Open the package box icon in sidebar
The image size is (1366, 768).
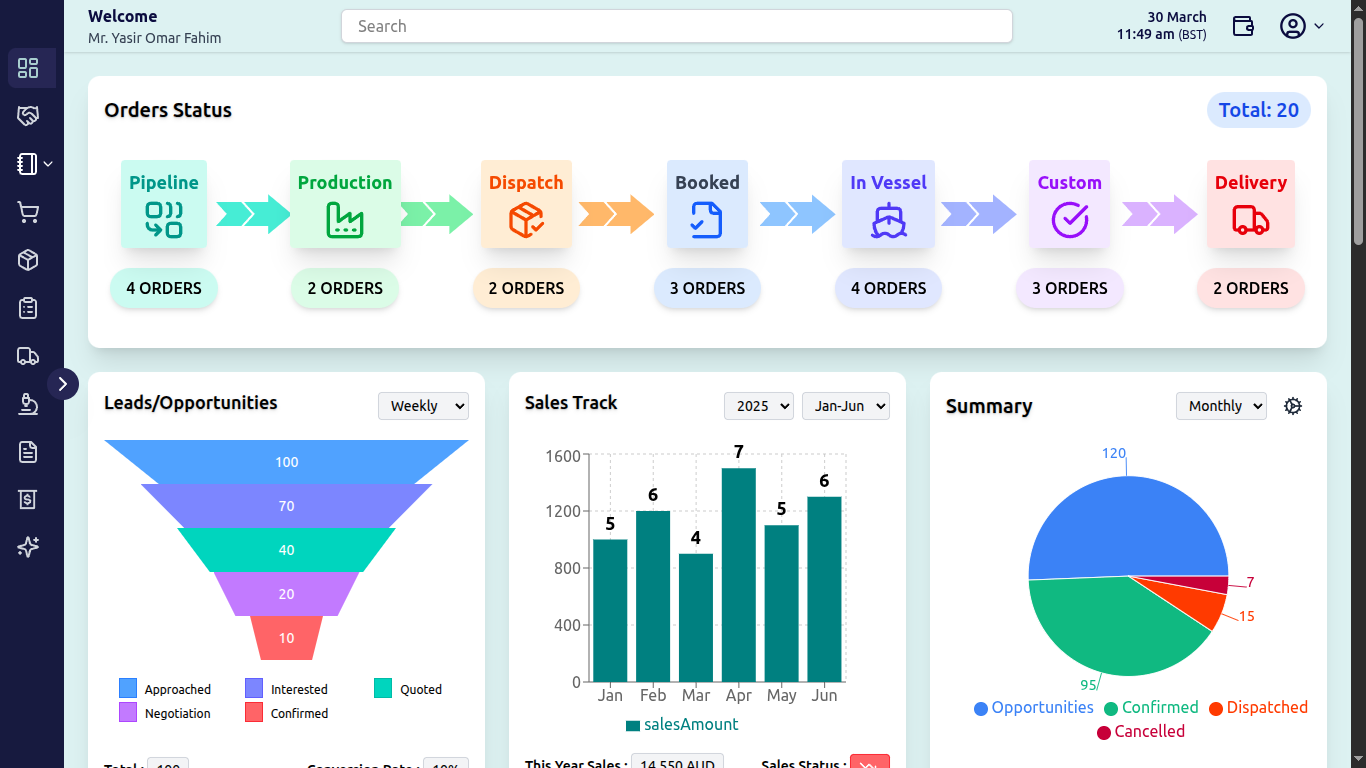[28, 260]
